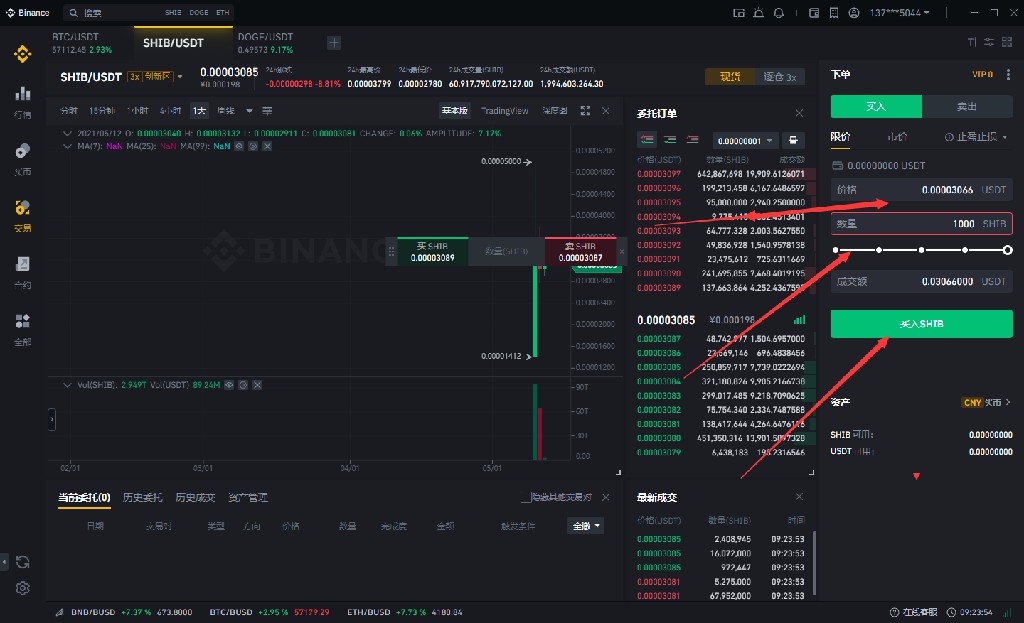Close the recent trades panel
This screenshot has width=1024, height=623.
pyautogui.click(x=799, y=497)
